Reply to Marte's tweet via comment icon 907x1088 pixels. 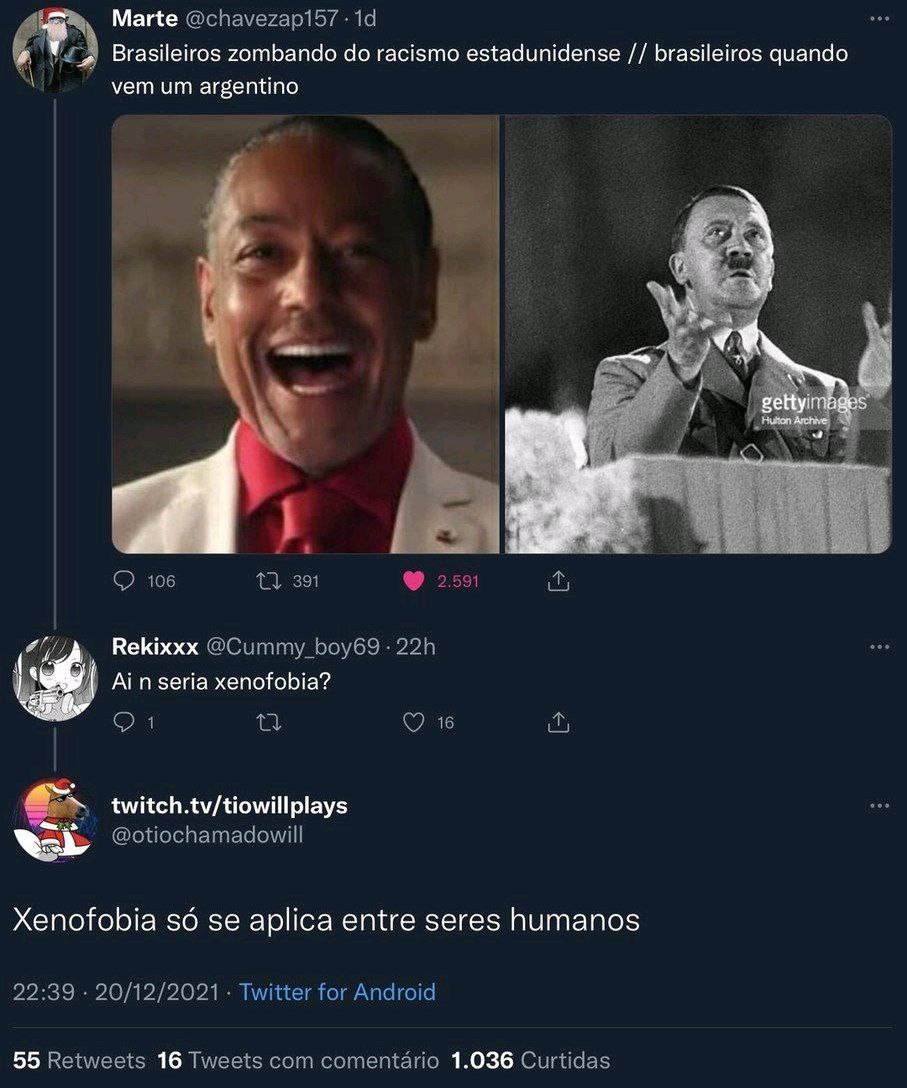[x=124, y=580]
